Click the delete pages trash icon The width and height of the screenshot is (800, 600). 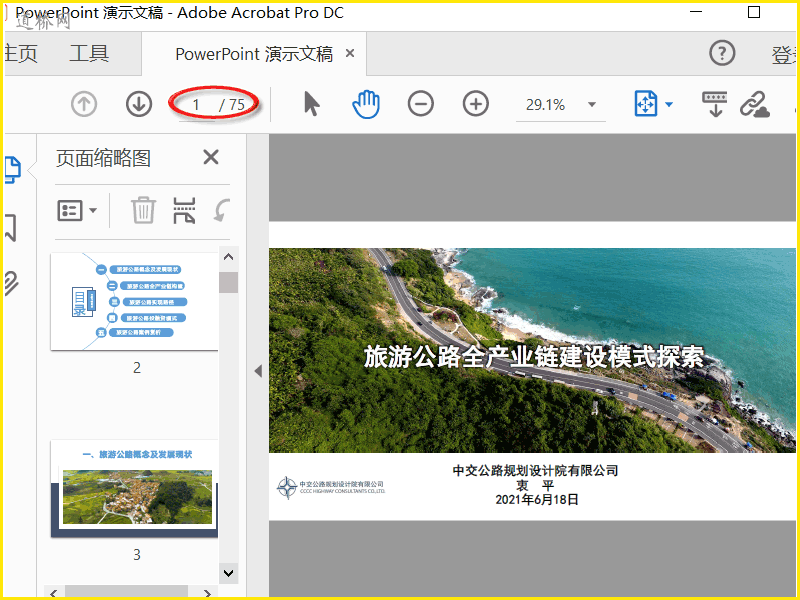pyautogui.click(x=143, y=210)
